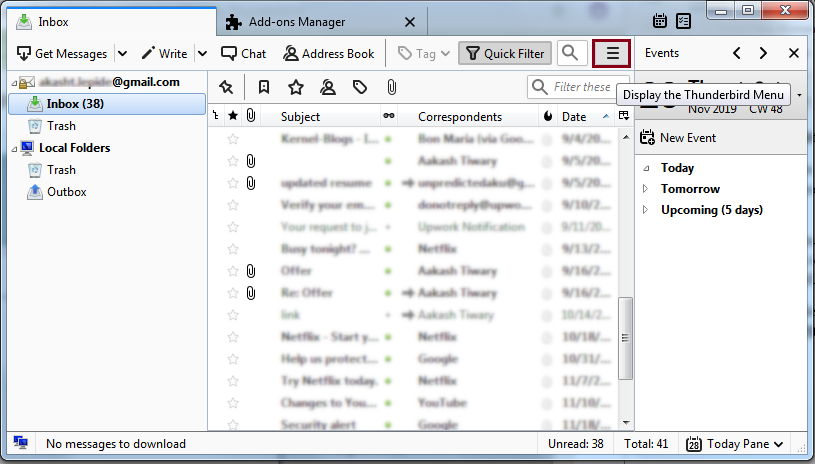Viewport: 815px width, 464px height.
Task: Sort by attachment column header
Action: 251,116
